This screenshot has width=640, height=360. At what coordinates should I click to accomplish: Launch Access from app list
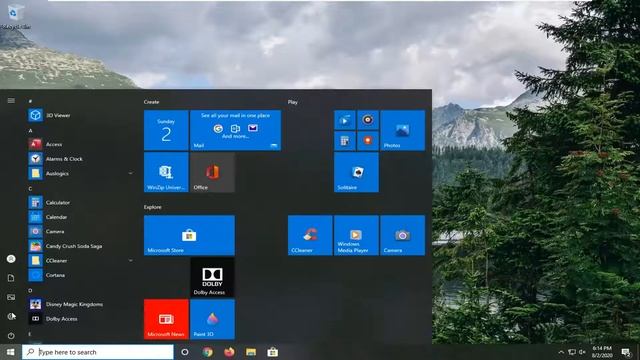point(45,144)
